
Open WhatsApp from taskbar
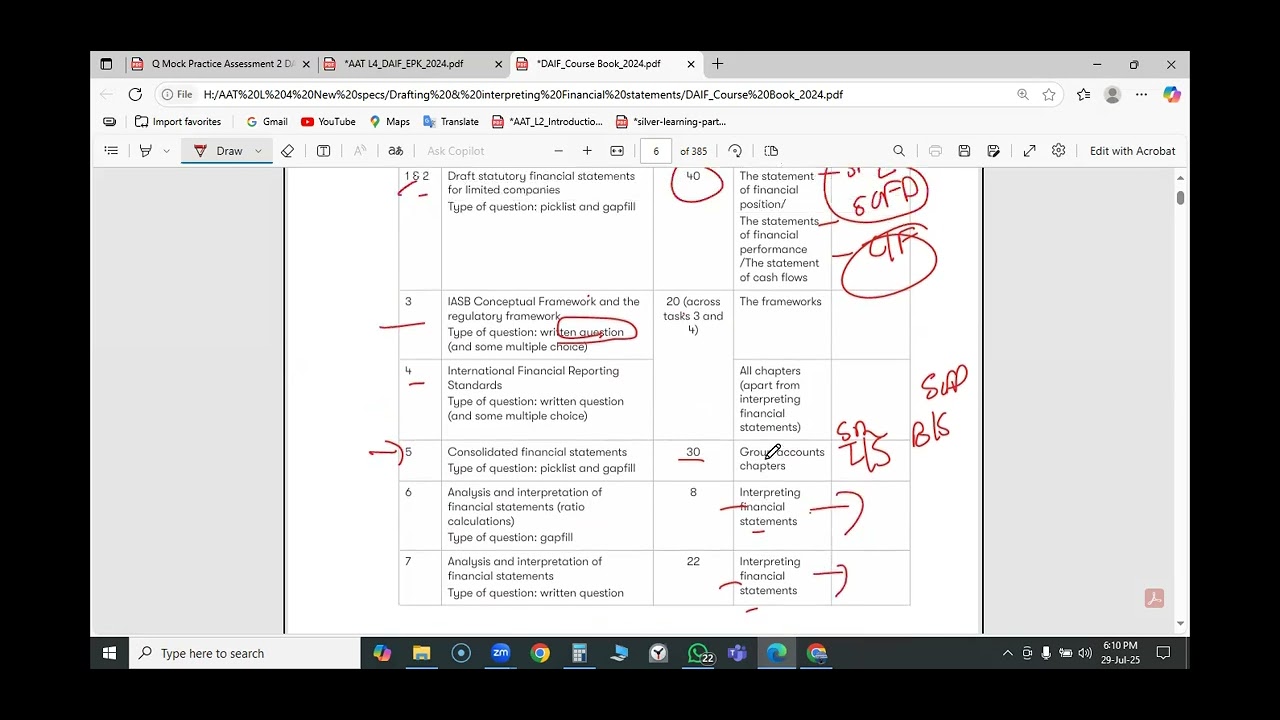699,653
